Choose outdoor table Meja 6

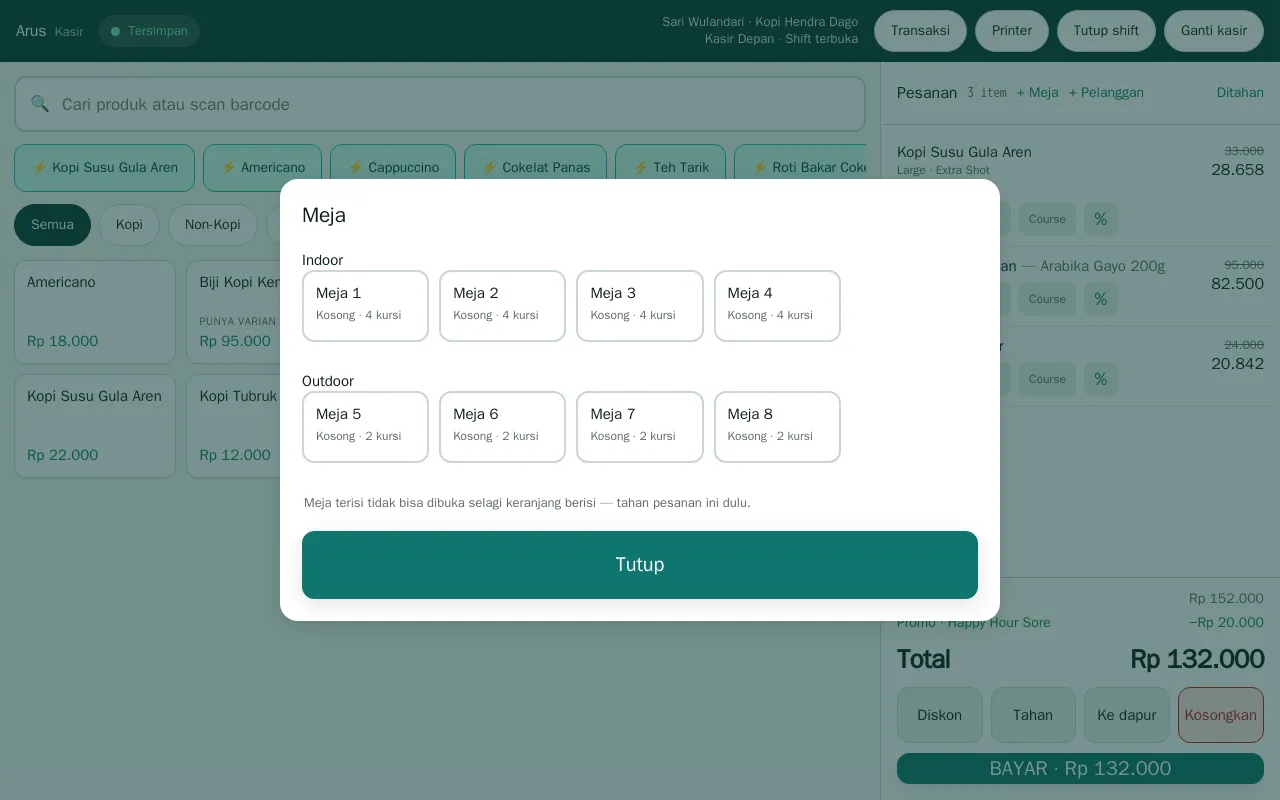point(502,427)
